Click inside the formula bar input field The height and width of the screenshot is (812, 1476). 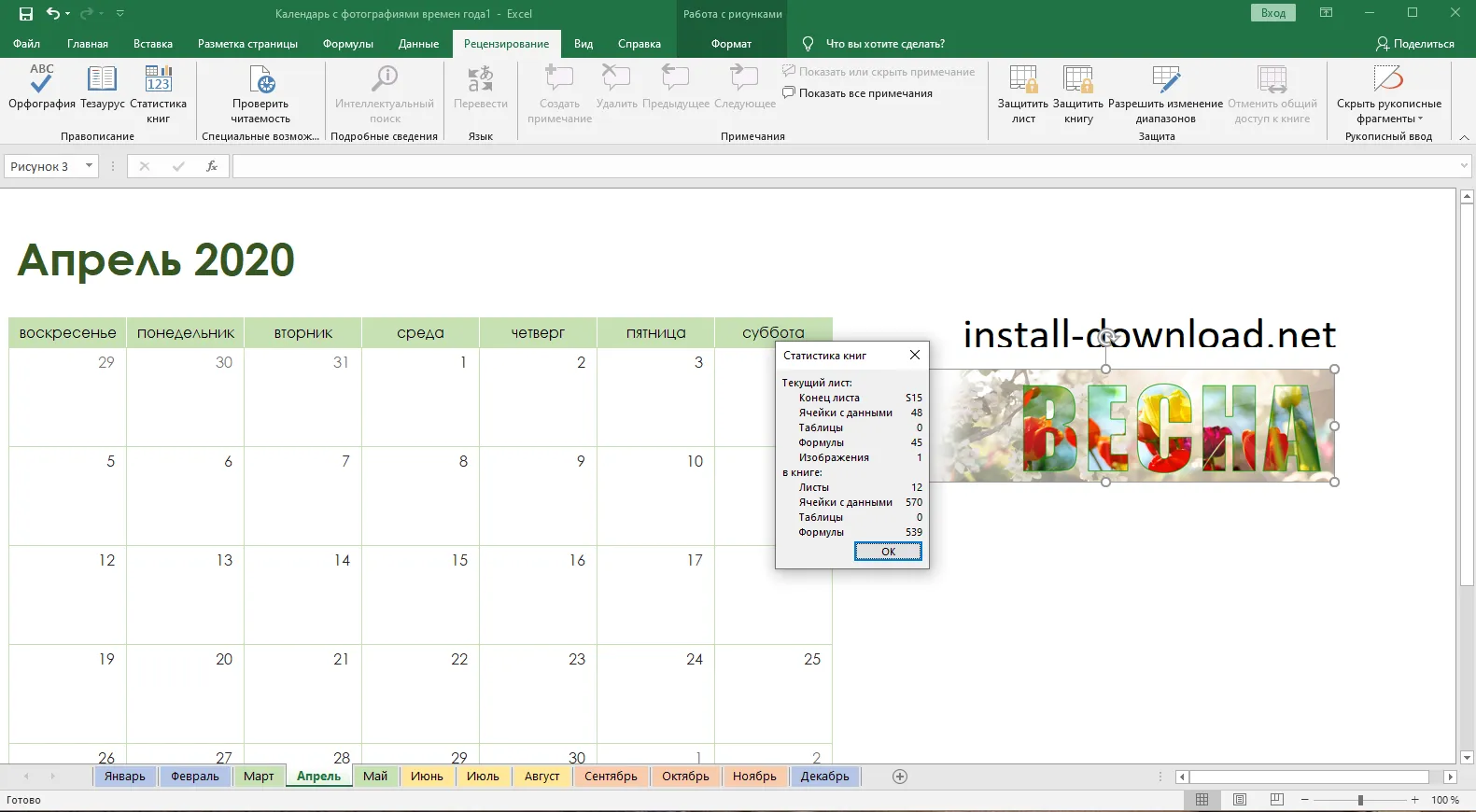(x=840, y=166)
